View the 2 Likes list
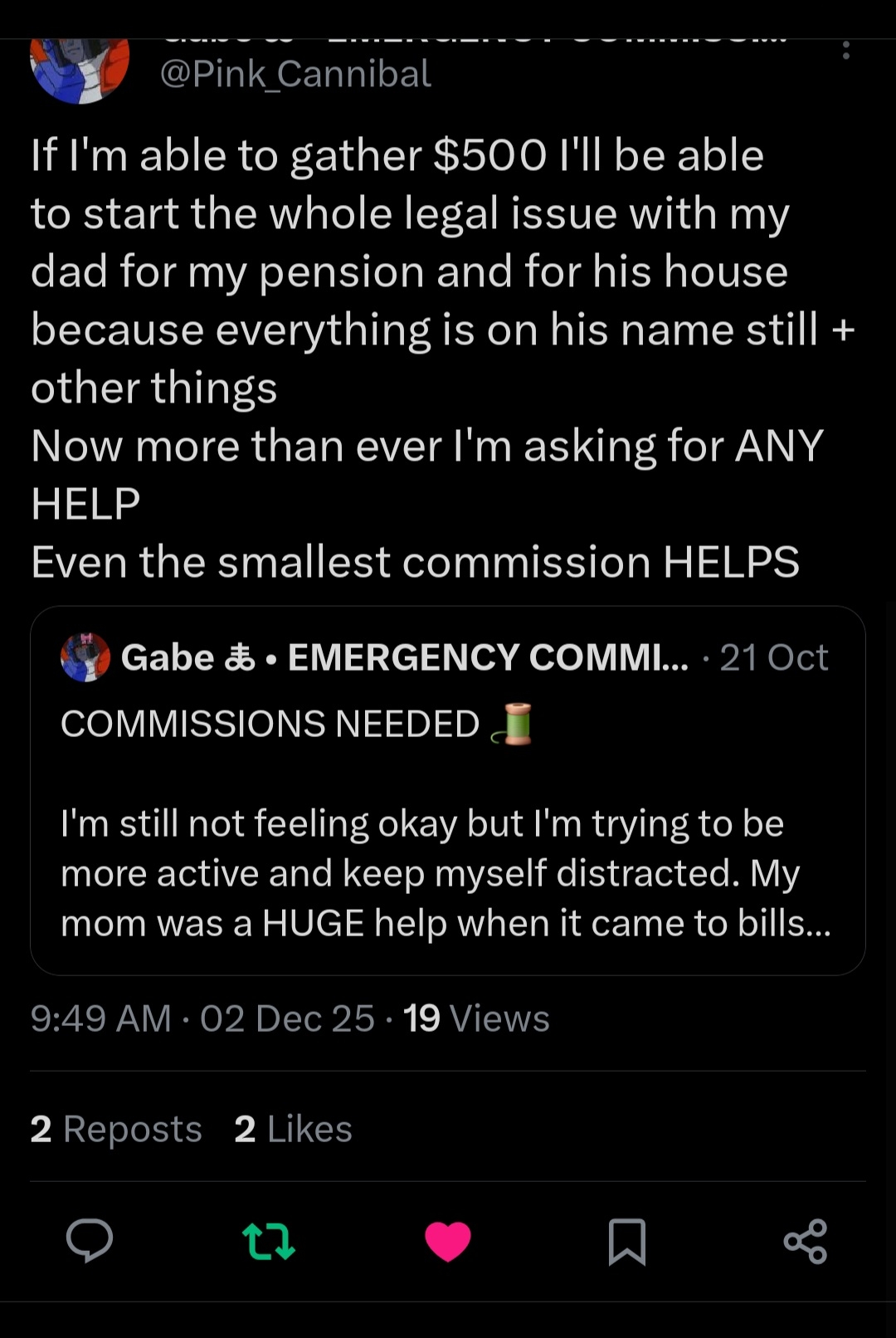896x1338 pixels. [293, 1129]
